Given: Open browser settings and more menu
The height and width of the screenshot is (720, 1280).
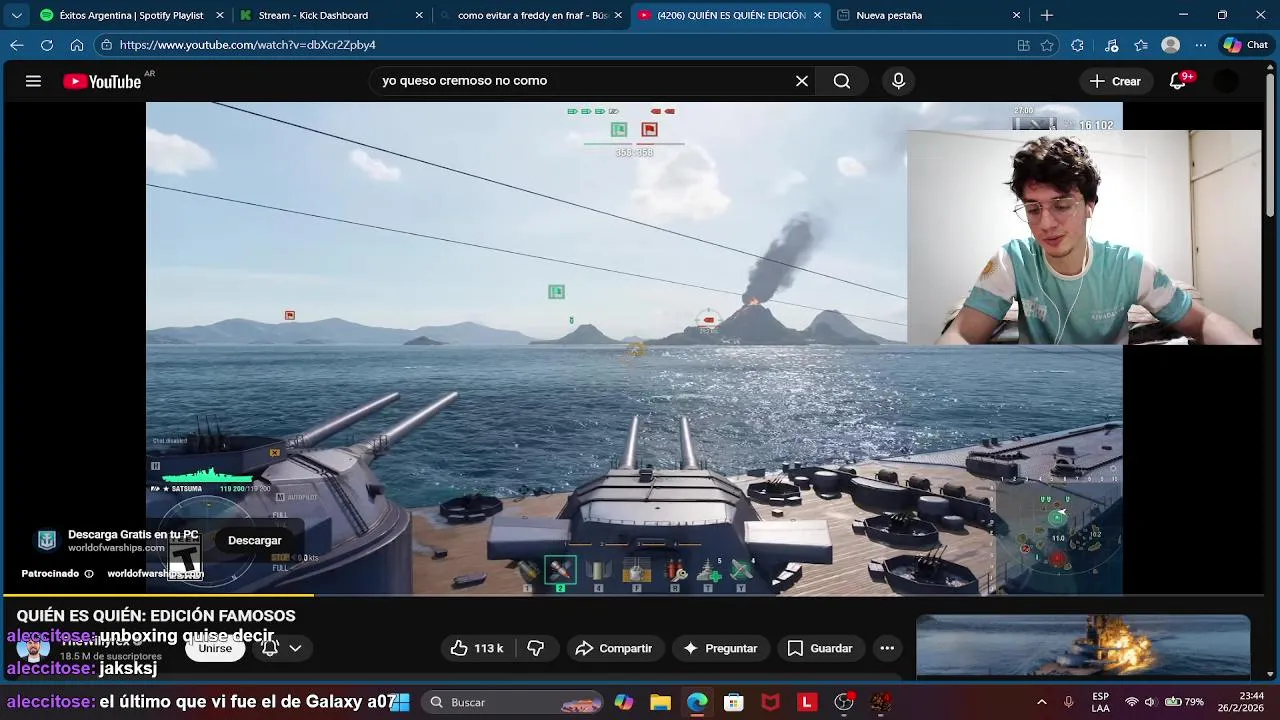Looking at the screenshot, I should point(1200,45).
